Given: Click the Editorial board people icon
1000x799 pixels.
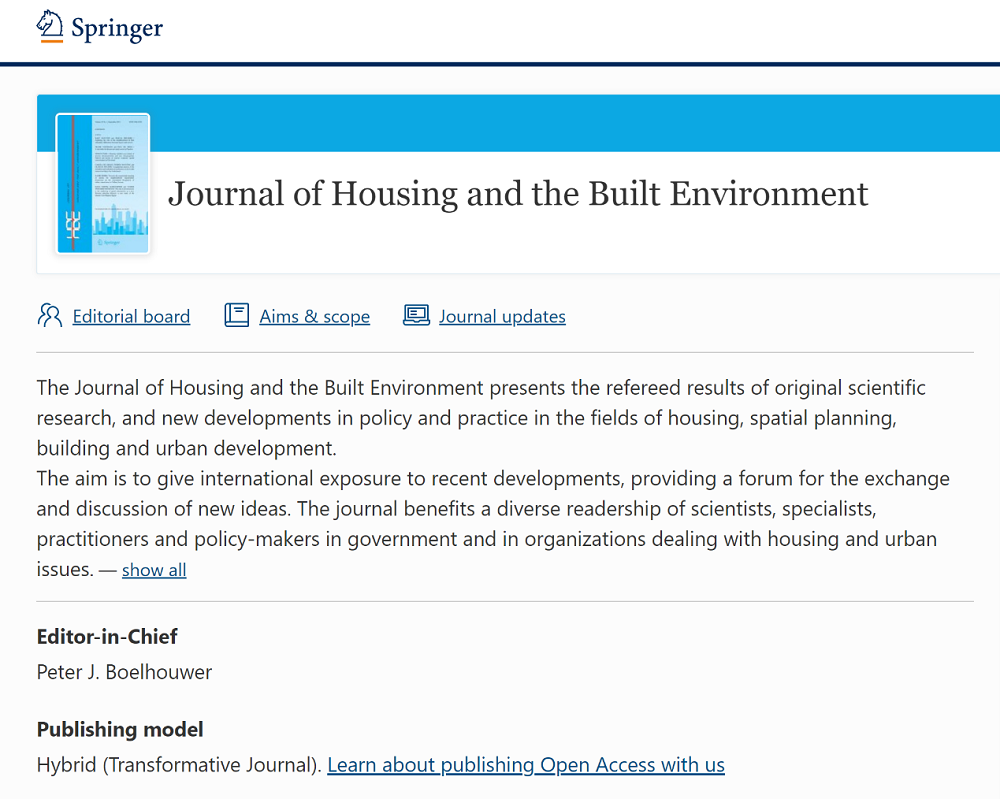Looking at the screenshot, I should (x=49, y=316).
